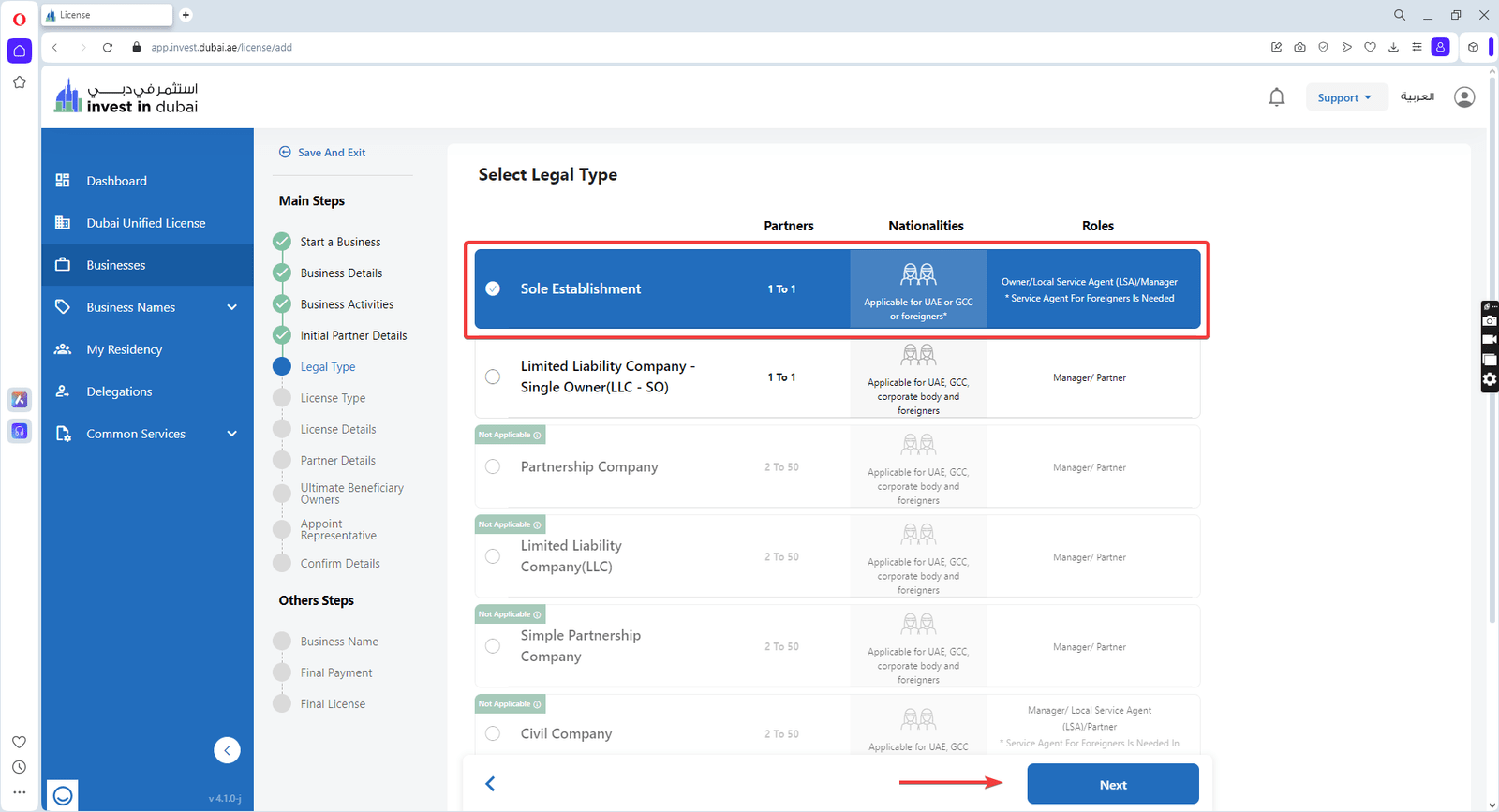Viewport: 1499px width, 812px height.
Task: Click the Next button
Action: click(x=1113, y=784)
